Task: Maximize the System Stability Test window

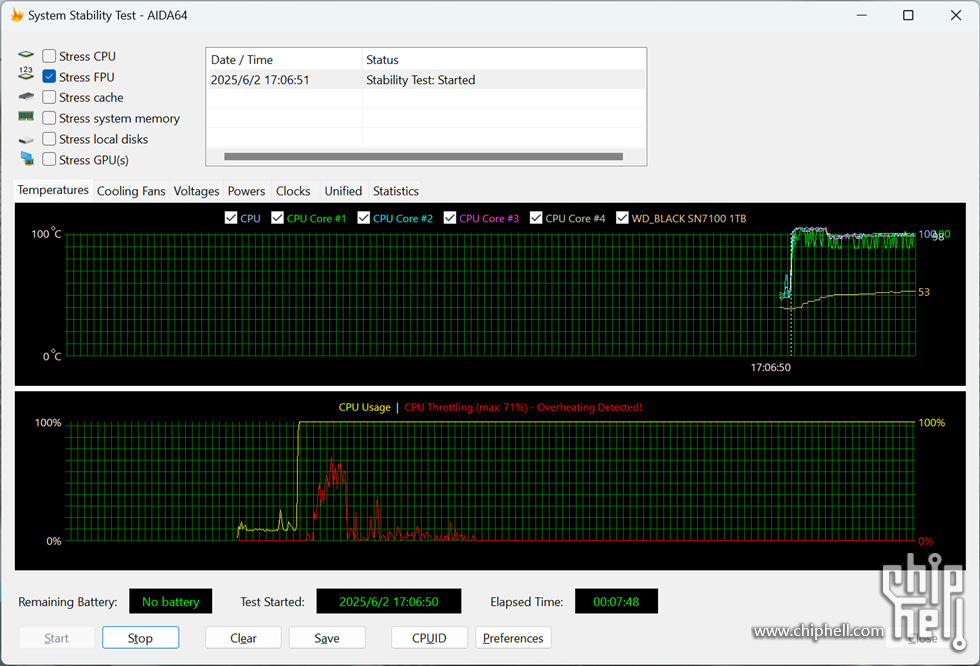Action: pyautogui.click(x=908, y=15)
